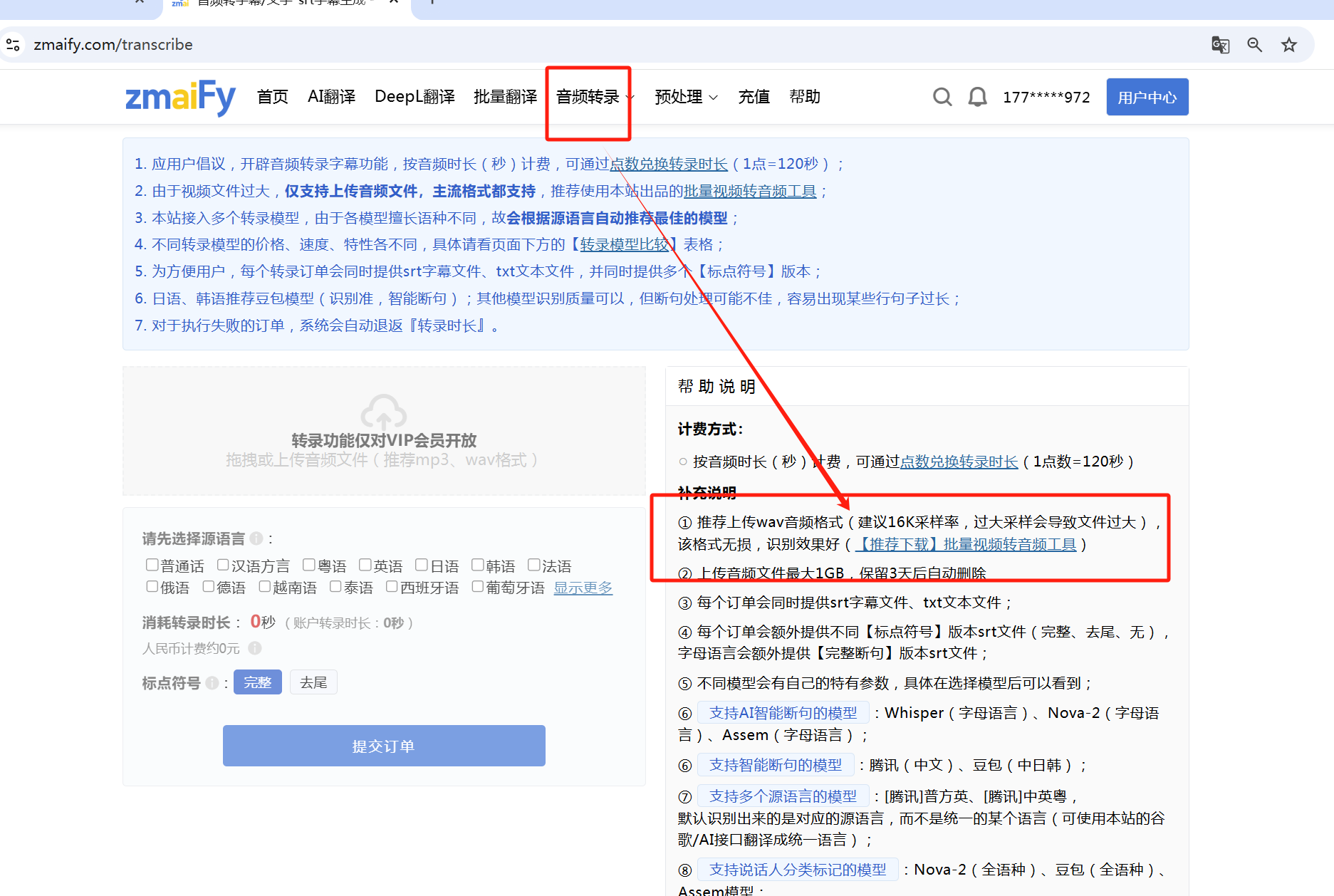
Task: Open 帮助 in the nav bar
Action: [805, 97]
